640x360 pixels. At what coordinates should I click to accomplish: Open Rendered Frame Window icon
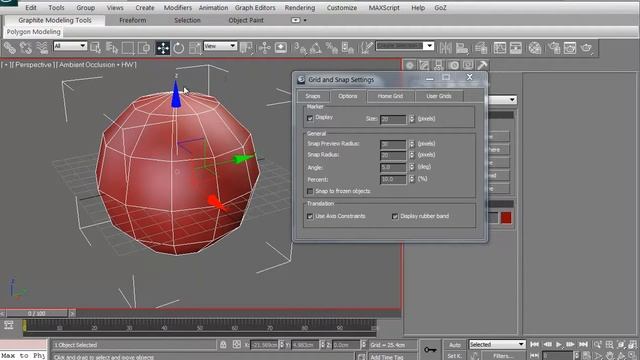[x=570, y=48]
